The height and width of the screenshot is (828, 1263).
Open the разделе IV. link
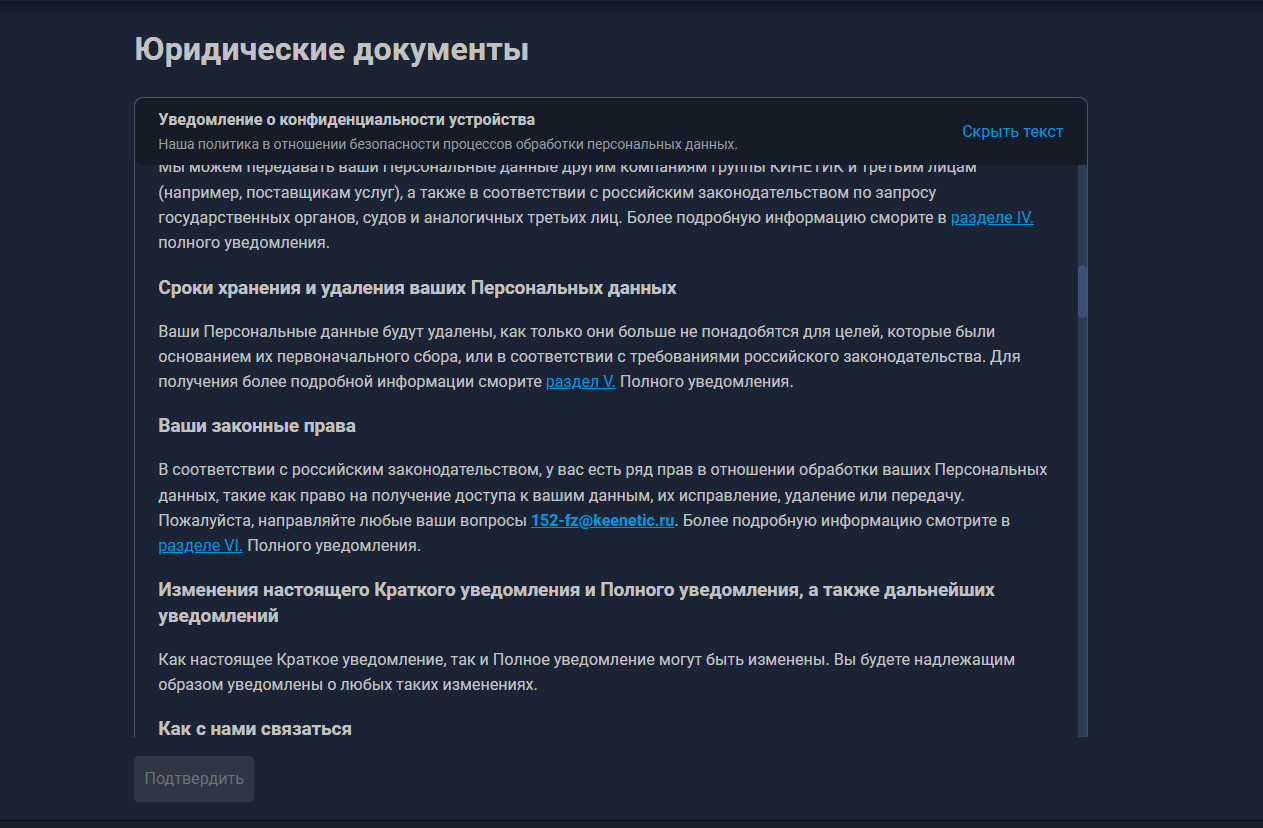pos(991,218)
